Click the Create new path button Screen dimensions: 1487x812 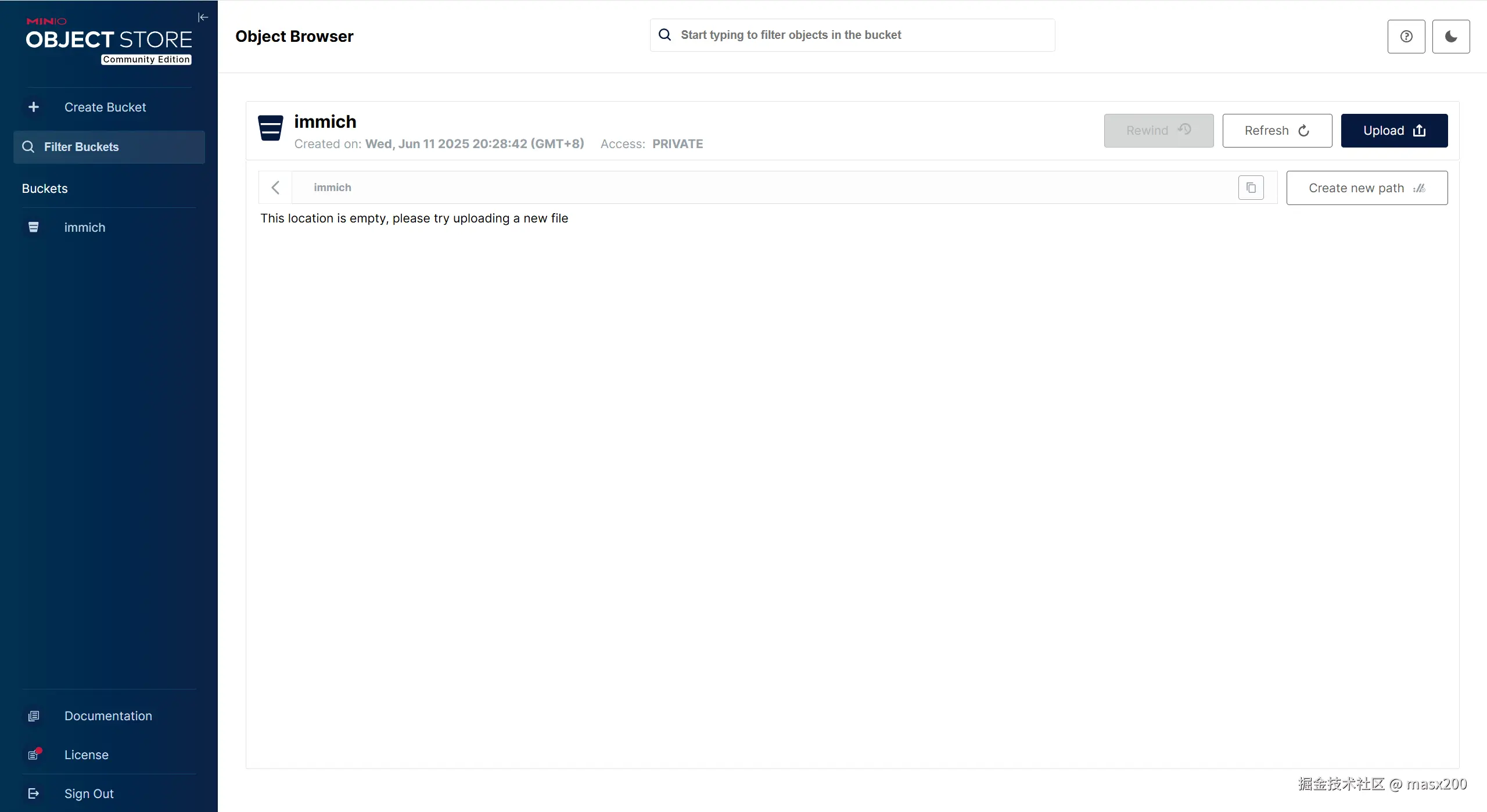(x=1367, y=188)
